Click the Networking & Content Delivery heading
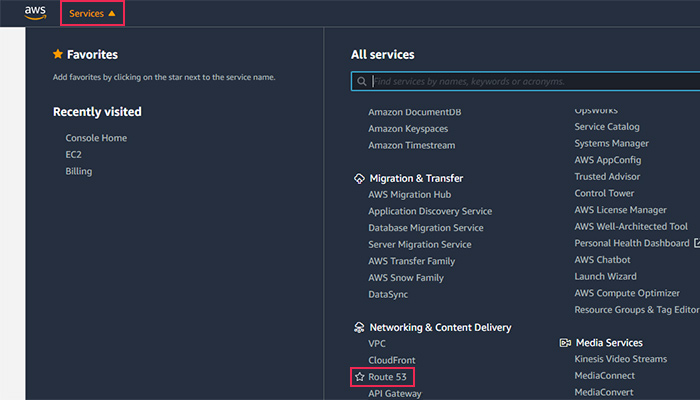The image size is (700, 400). click(x=441, y=328)
